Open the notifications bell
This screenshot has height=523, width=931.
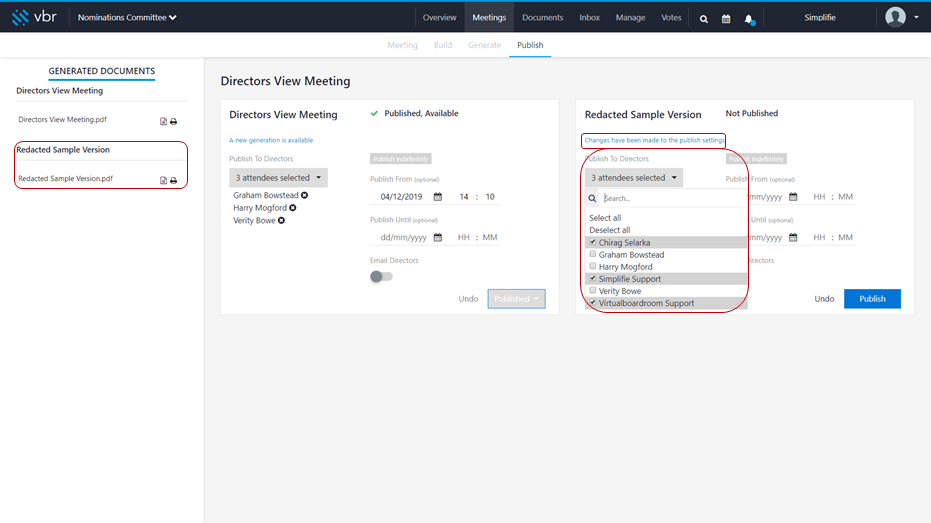coord(749,19)
